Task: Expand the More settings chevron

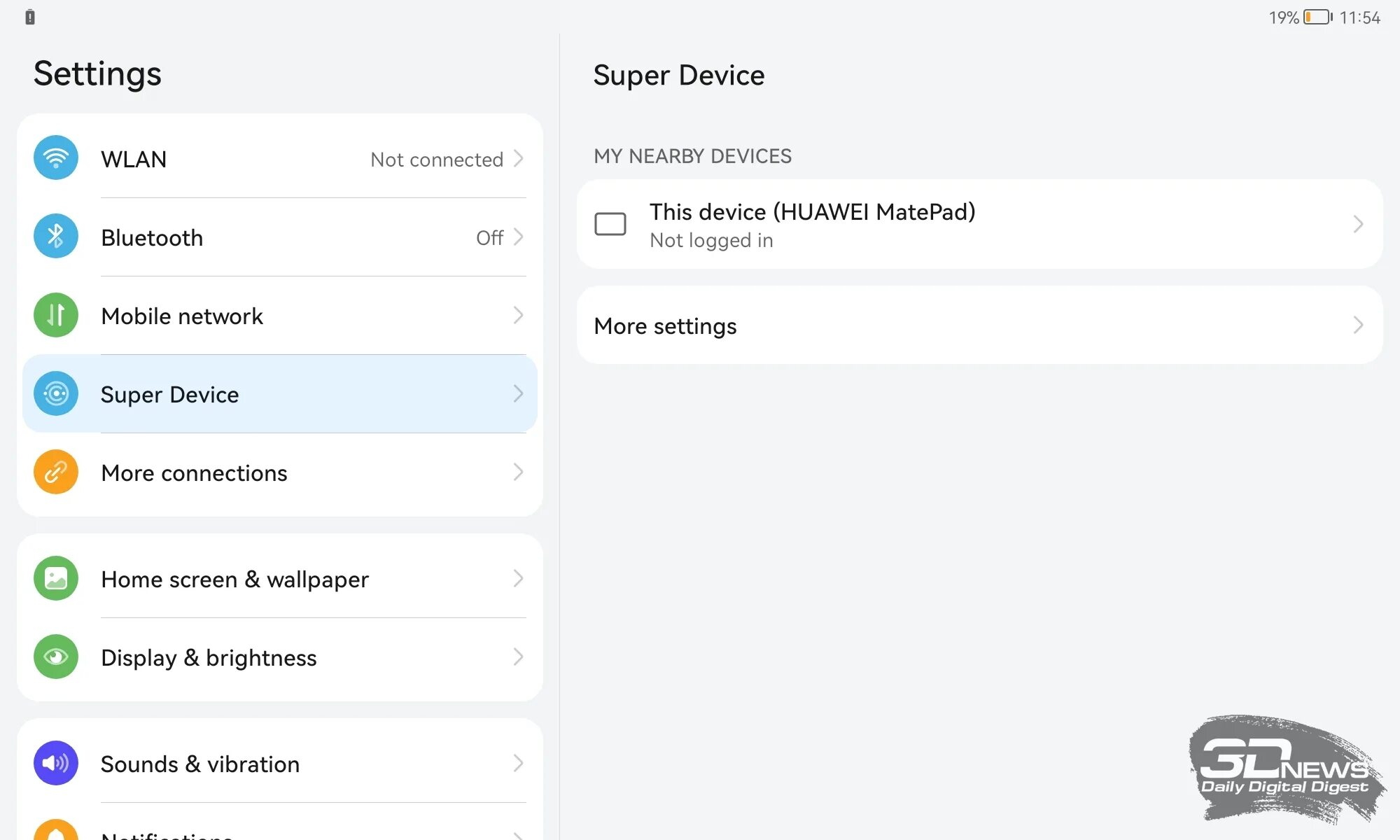Action: [1358, 325]
